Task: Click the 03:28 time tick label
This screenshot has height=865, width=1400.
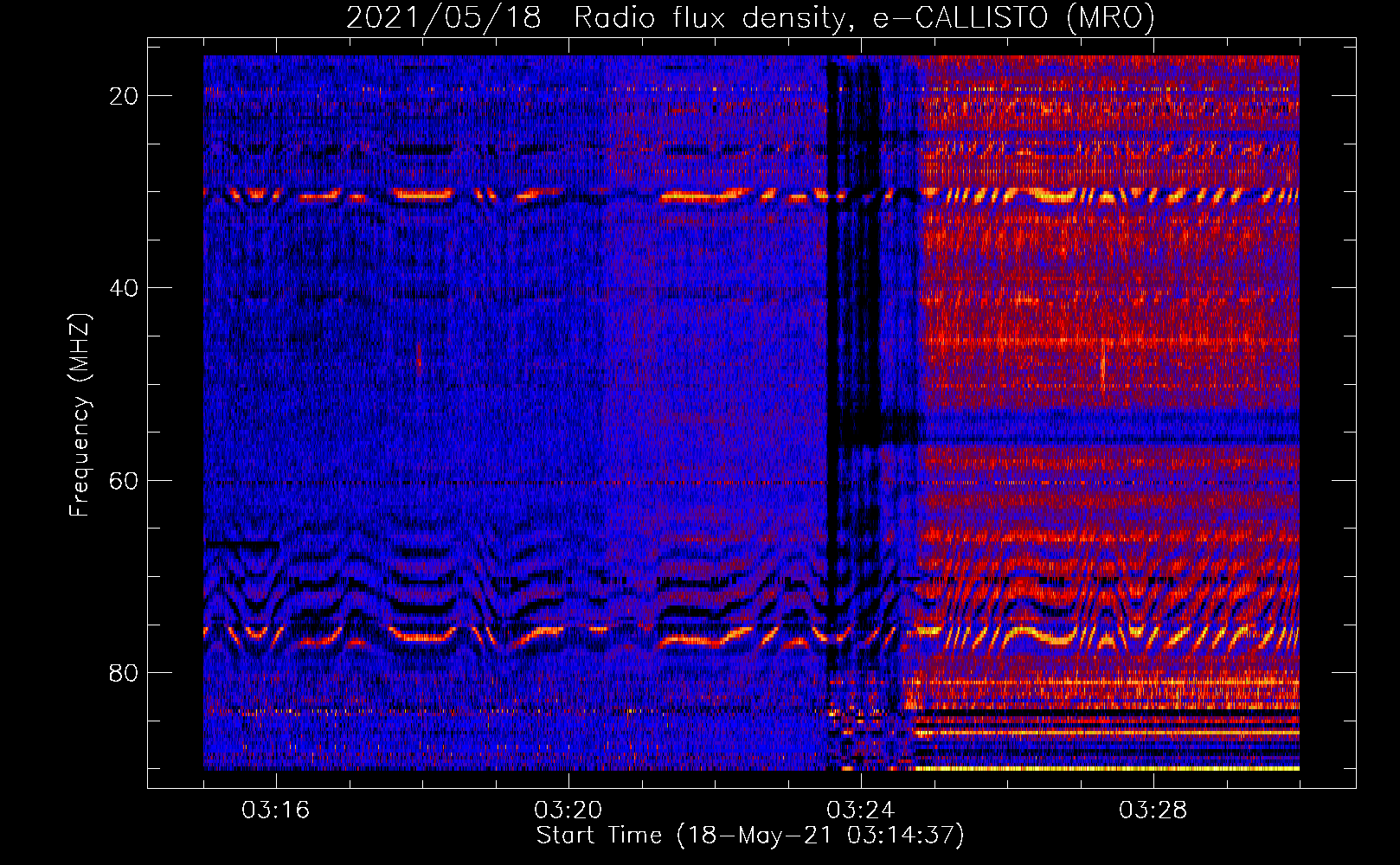Action: tap(1153, 811)
